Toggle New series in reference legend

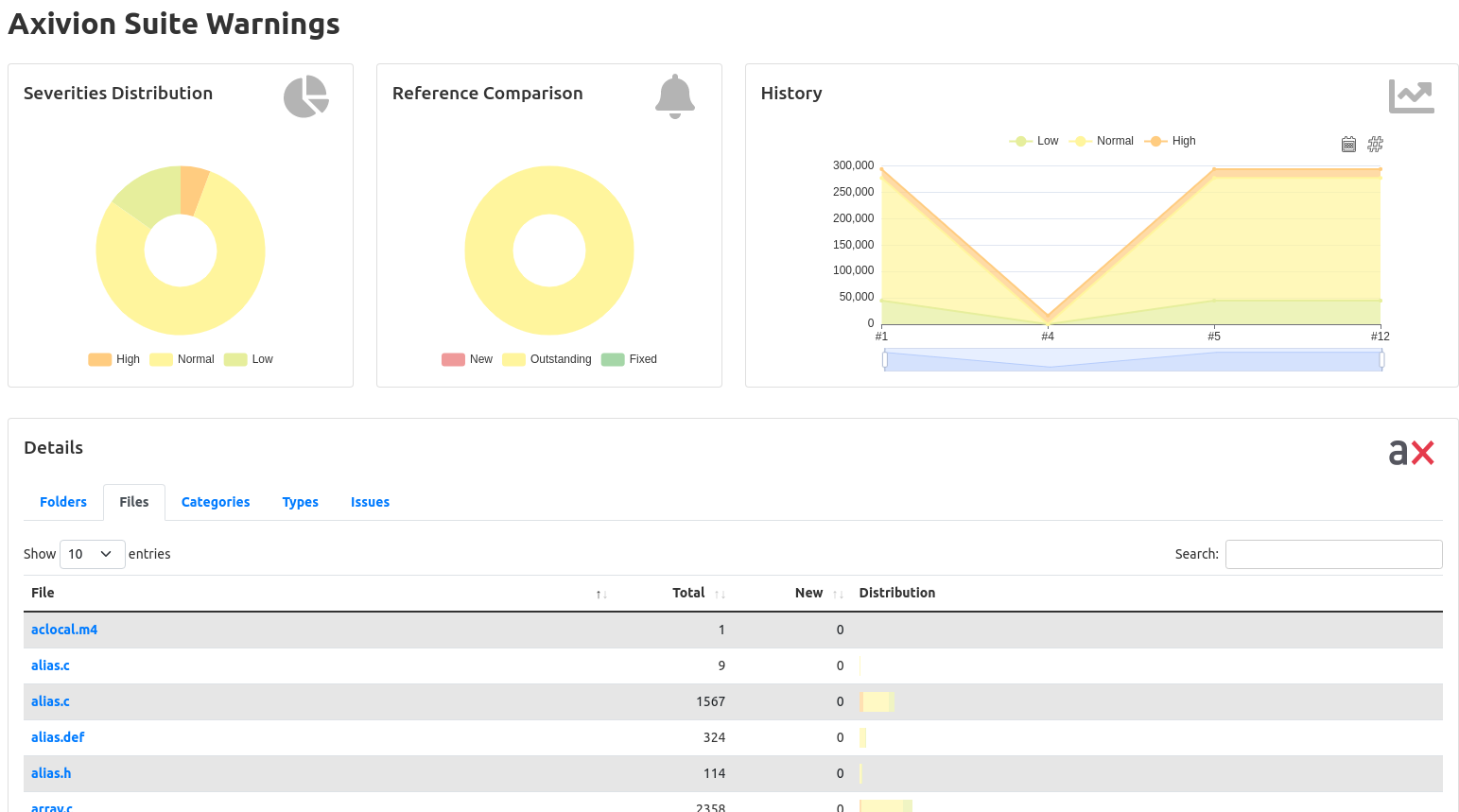coord(467,359)
